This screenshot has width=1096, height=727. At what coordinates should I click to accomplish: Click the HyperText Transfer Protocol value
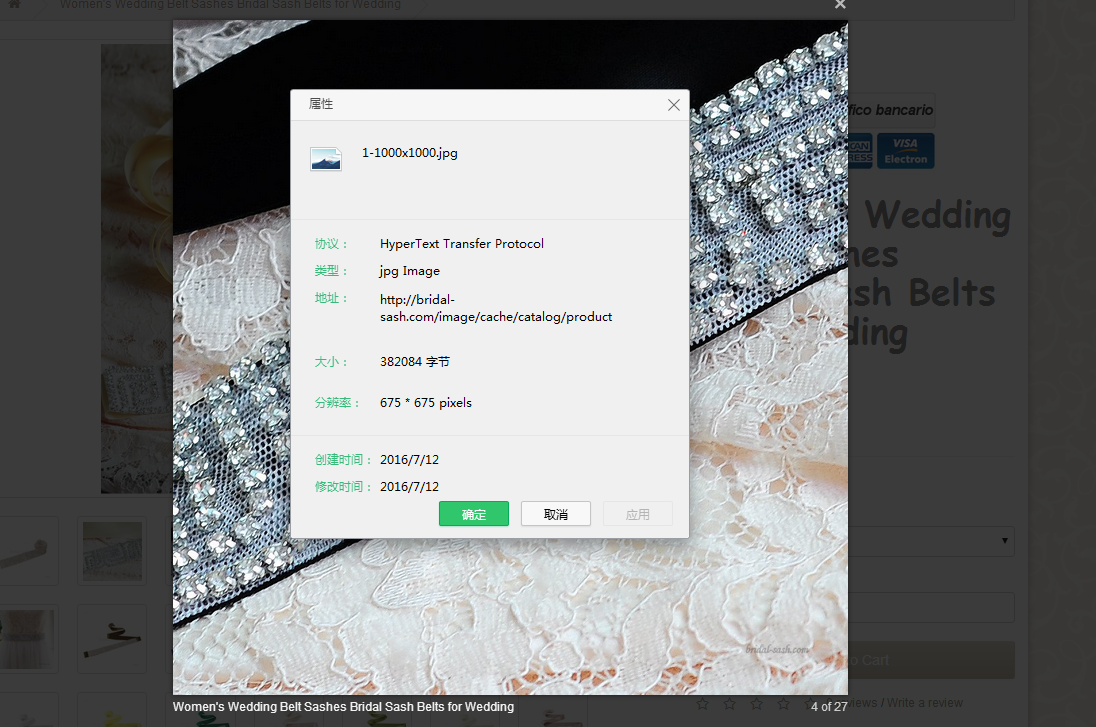click(462, 243)
